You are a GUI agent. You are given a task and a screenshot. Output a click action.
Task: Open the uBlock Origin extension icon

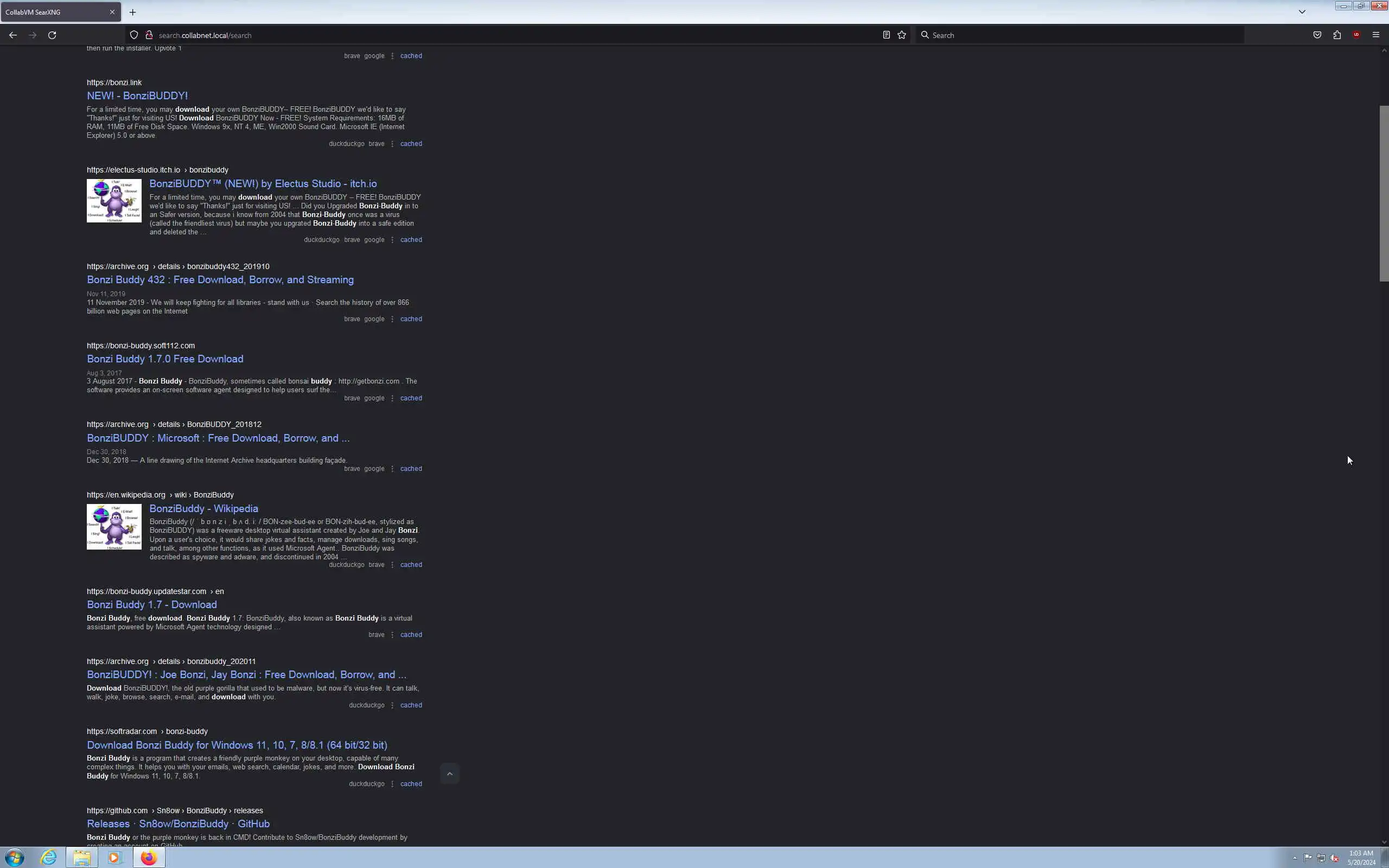1356,35
